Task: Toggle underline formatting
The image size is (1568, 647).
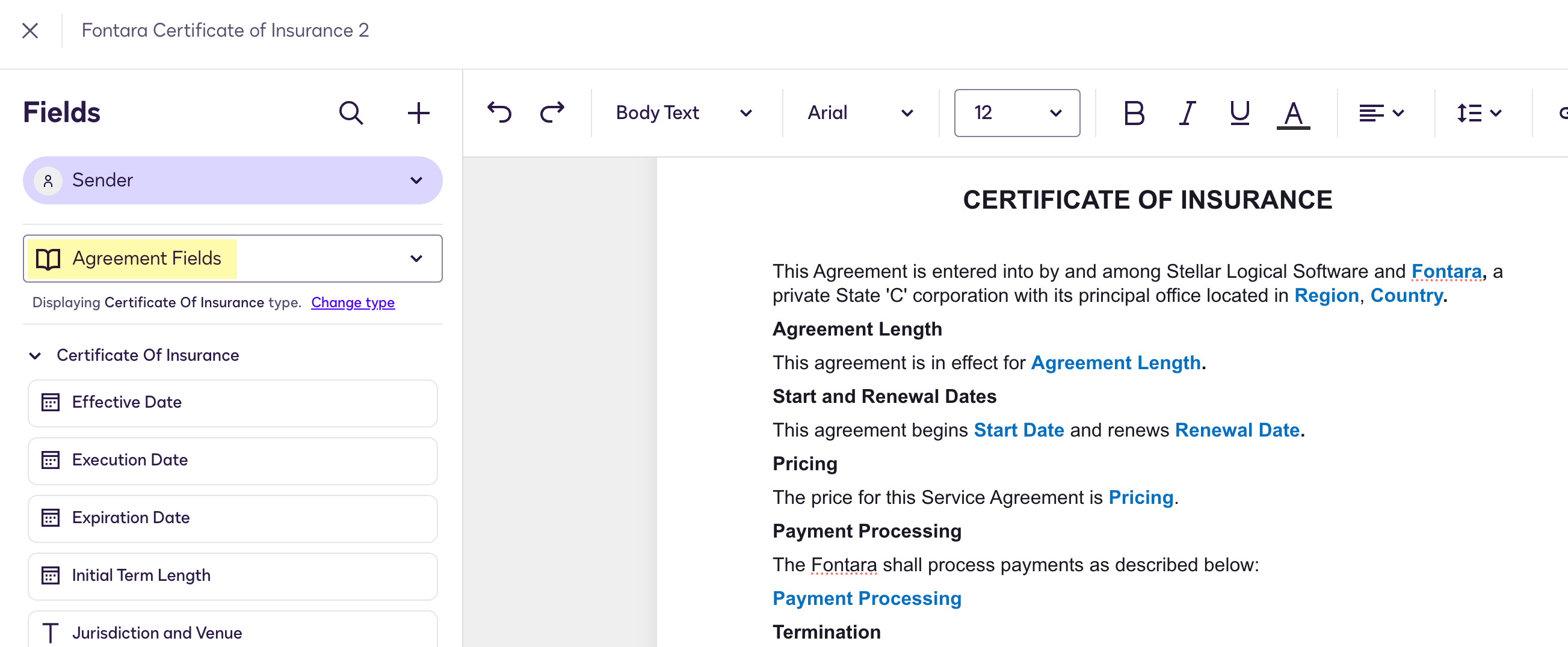Action: click(x=1239, y=112)
